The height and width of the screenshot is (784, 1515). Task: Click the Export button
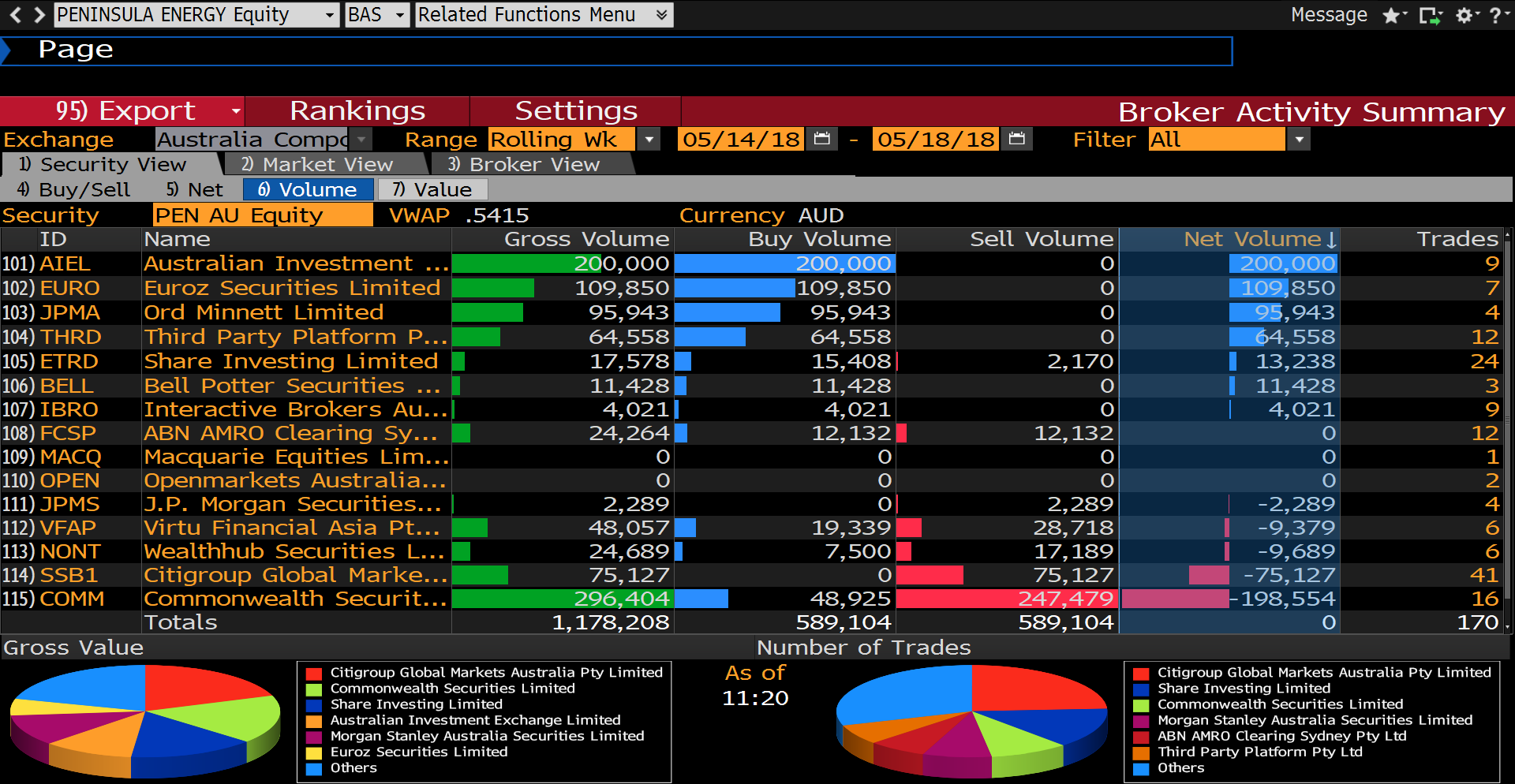pyautogui.click(x=122, y=111)
